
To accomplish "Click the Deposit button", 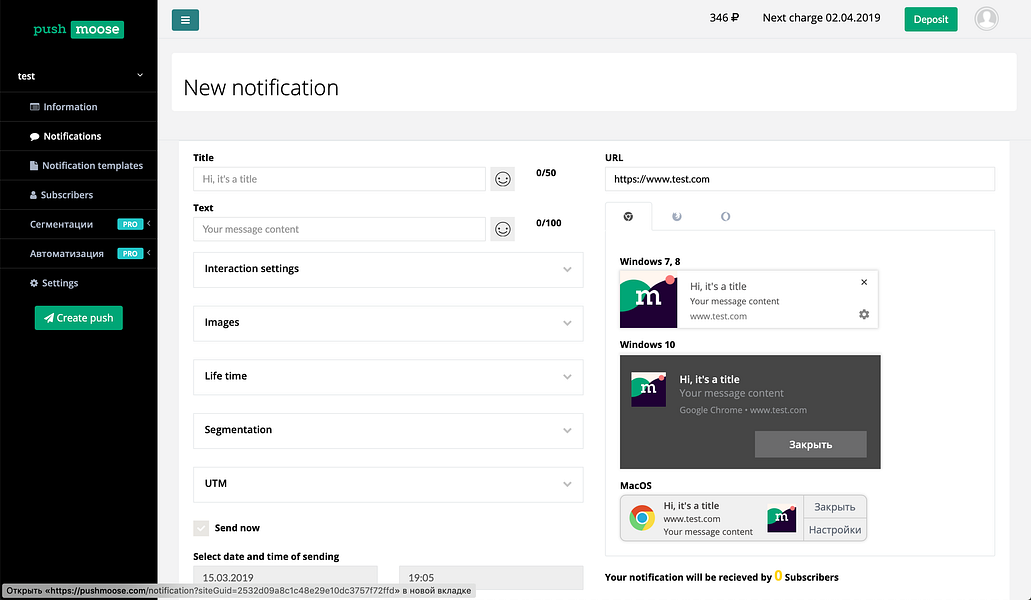I will point(930,19).
